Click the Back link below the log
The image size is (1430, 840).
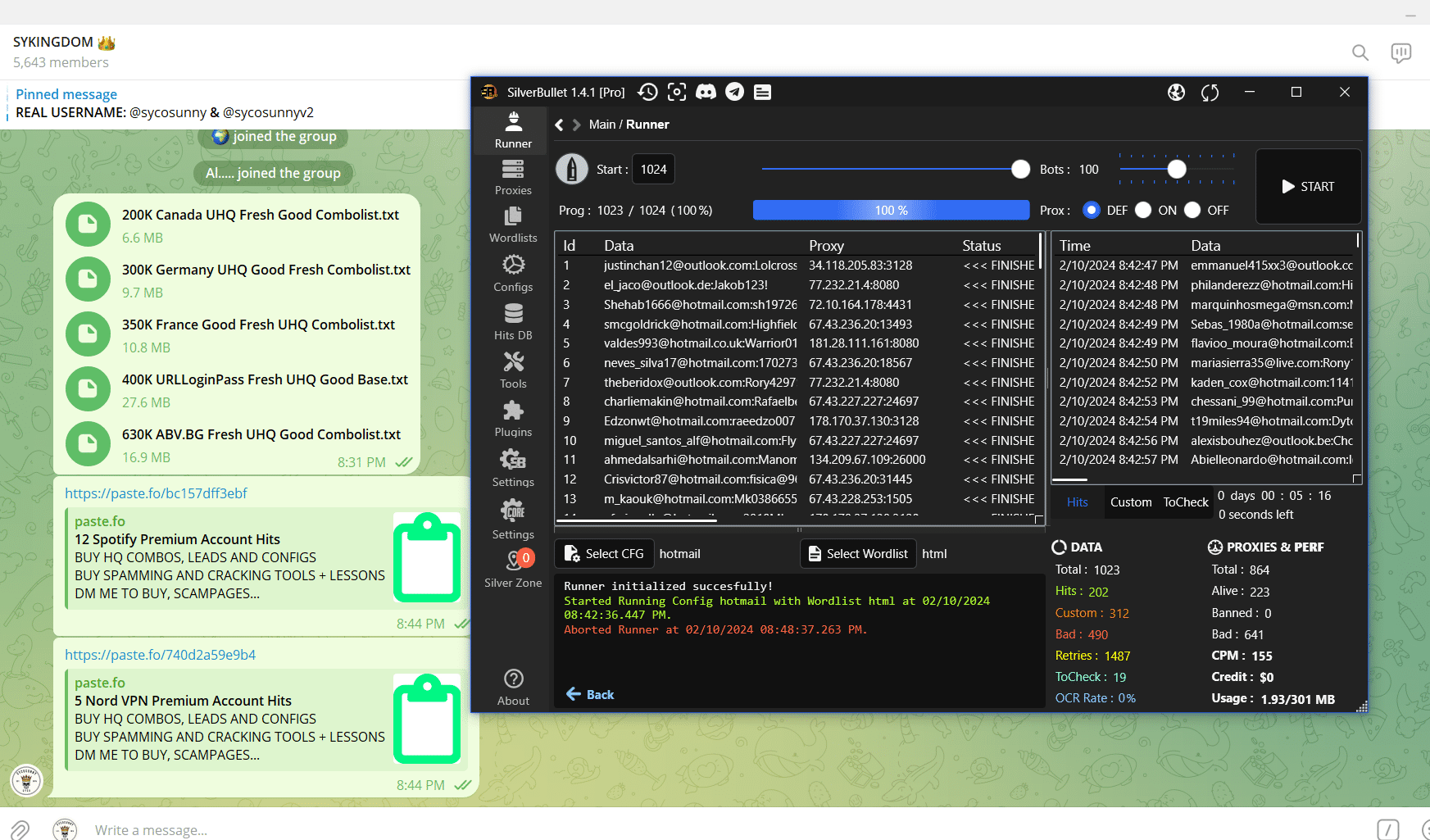[x=590, y=695]
